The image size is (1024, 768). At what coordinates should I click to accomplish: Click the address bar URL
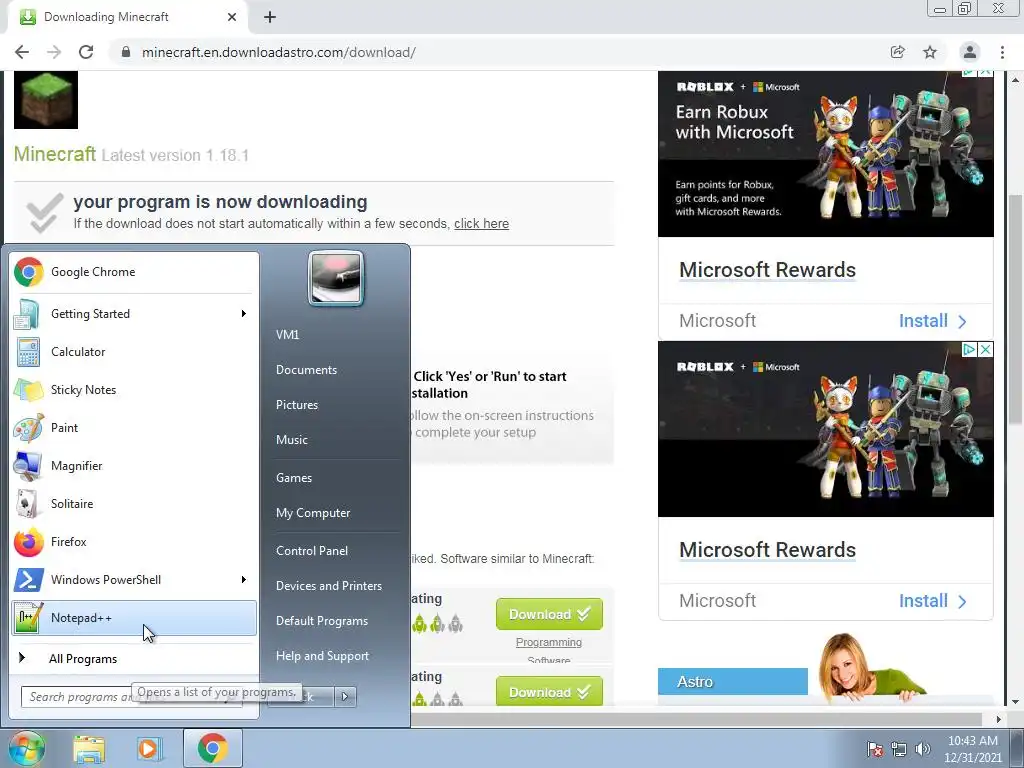[x=279, y=52]
